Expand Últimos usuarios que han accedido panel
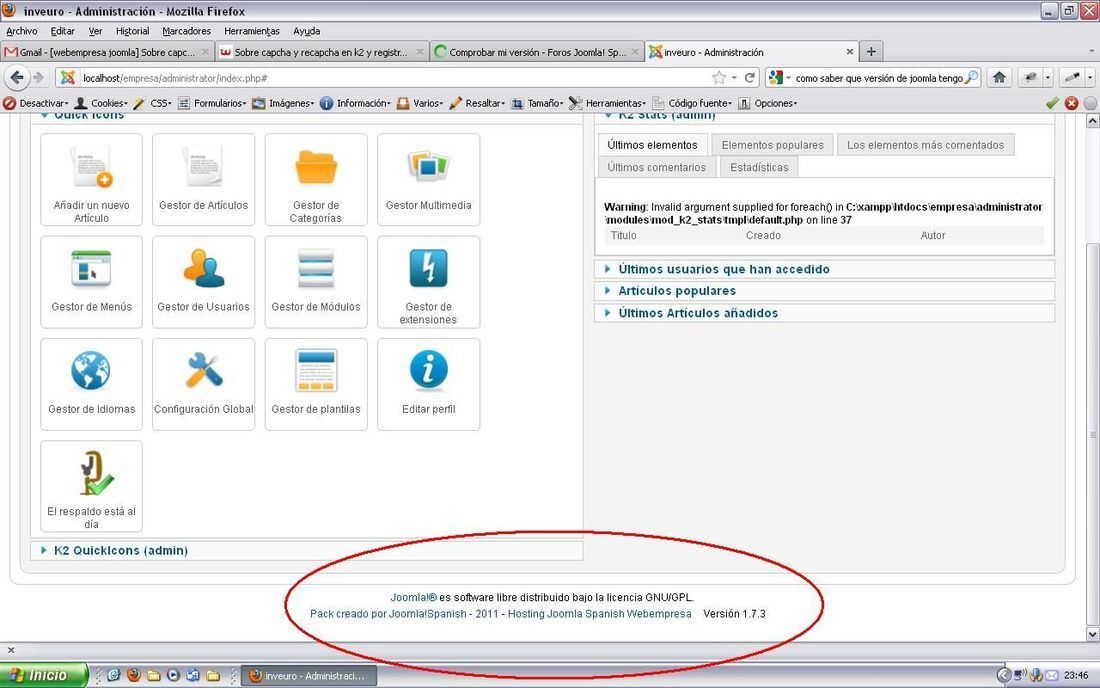The width and height of the screenshot is (1100, 688). (824, 269)
